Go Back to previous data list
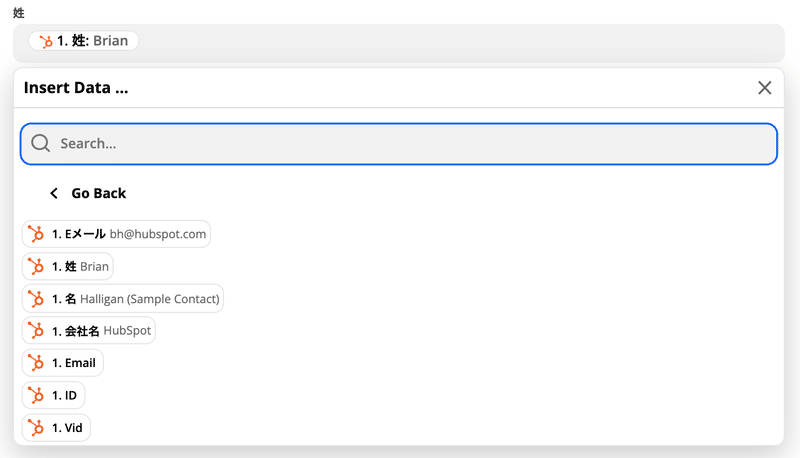The image size is (800, 458). (x=88, y=193)
